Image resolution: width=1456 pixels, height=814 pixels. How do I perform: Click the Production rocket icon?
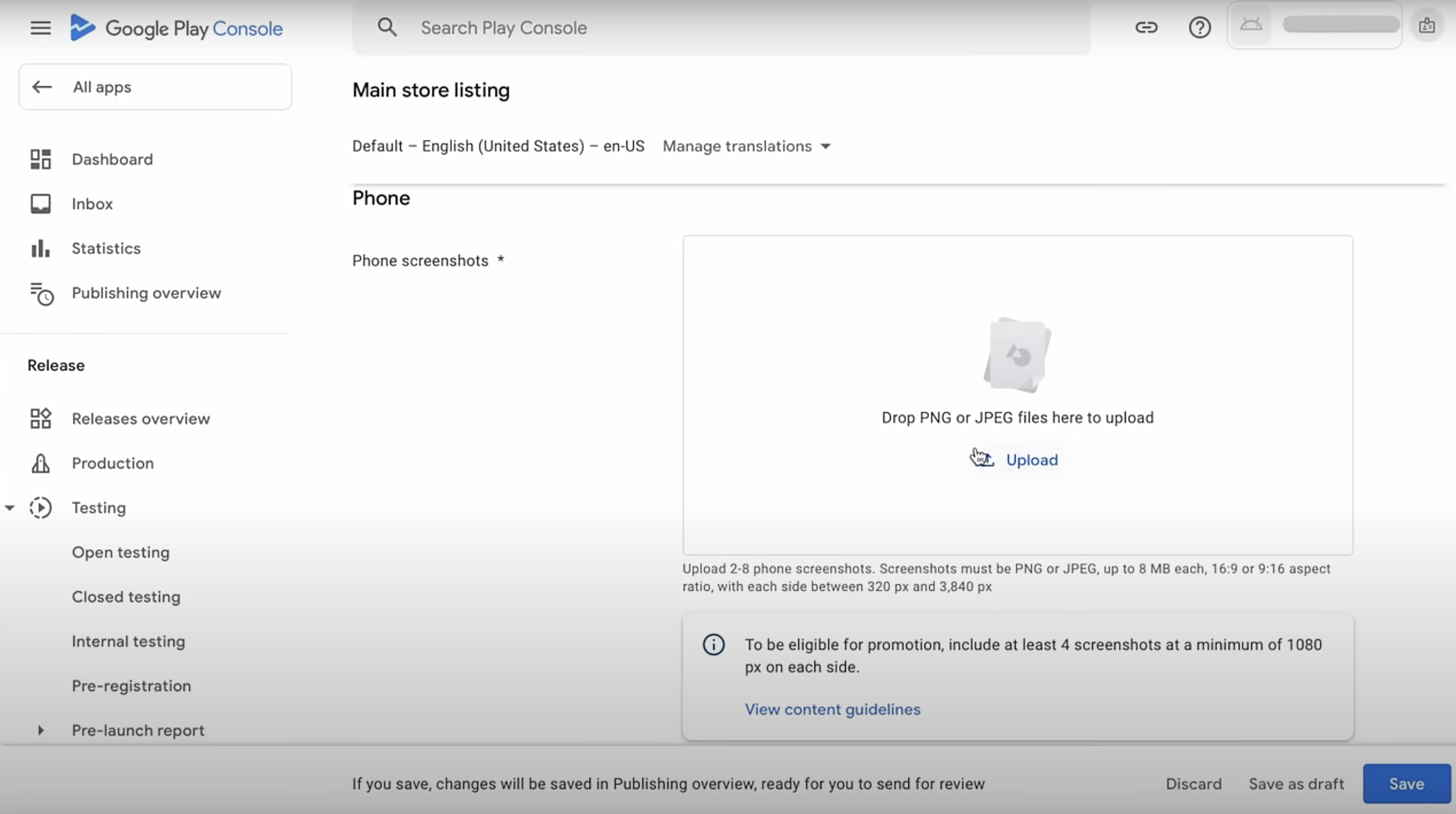click(41, 463)
